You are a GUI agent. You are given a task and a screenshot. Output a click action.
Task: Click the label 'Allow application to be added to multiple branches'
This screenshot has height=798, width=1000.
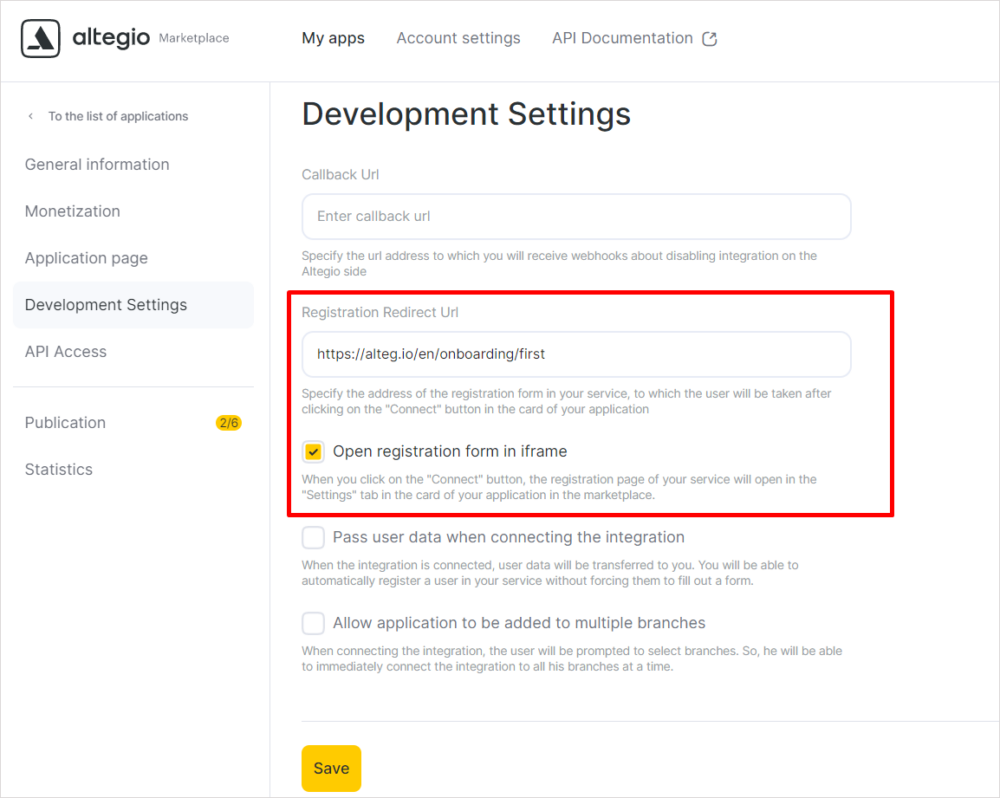tap(519, 623)
